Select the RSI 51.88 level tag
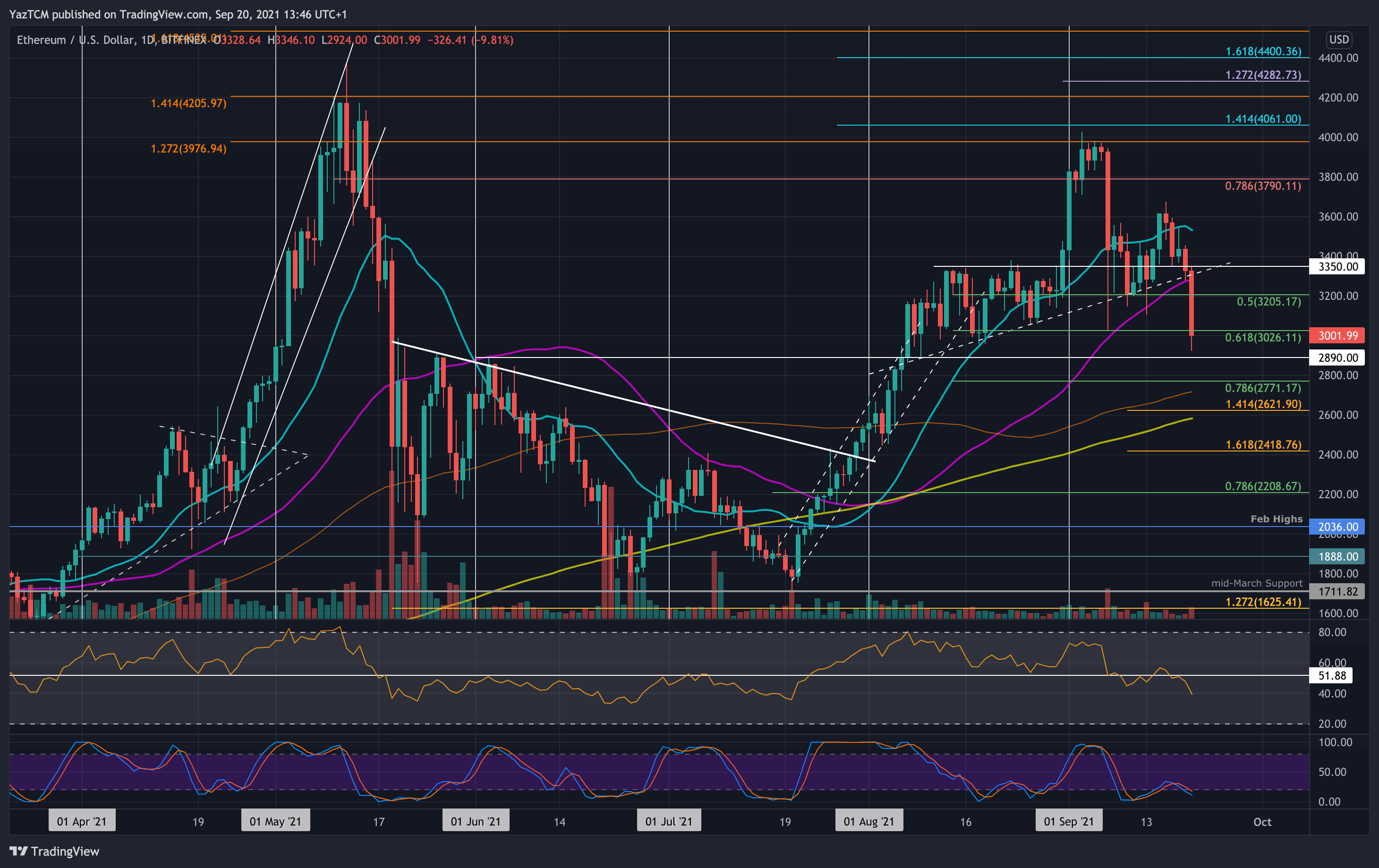The image size is (1379, 868). point(1331,676)
